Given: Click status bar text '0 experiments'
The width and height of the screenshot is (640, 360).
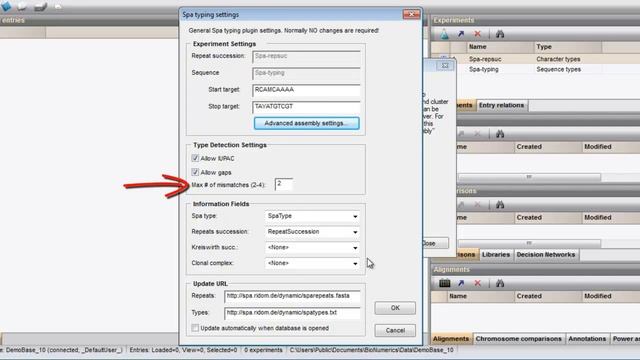Looking at the screenshot, I should 263,350.
